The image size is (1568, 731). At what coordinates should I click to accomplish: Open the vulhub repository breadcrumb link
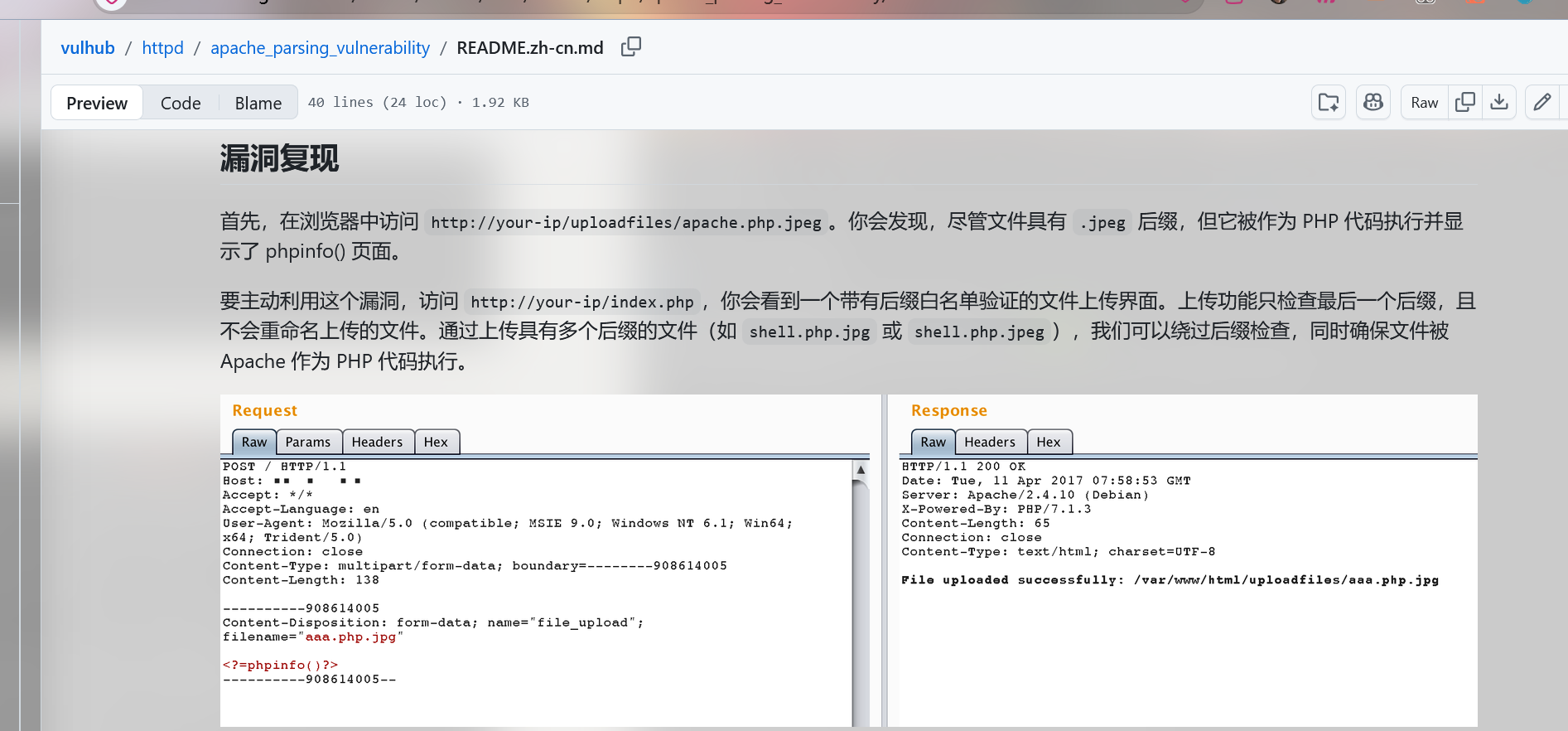point(88,48)
